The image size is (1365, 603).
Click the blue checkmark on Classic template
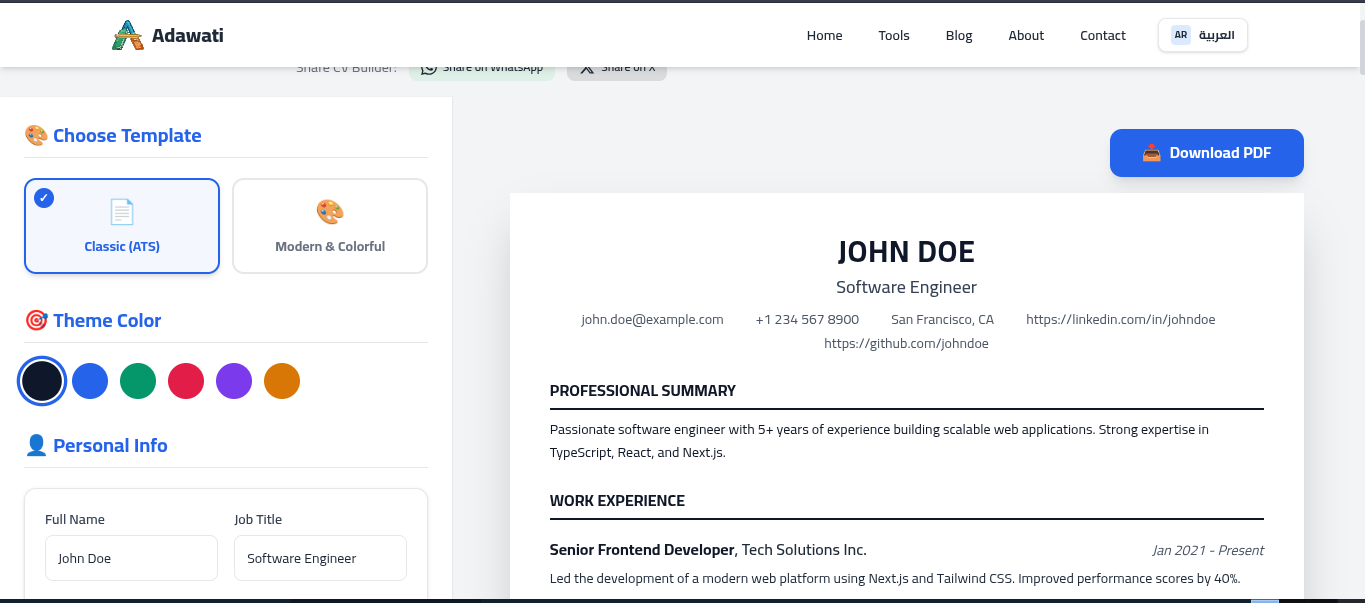click(44, 197)
